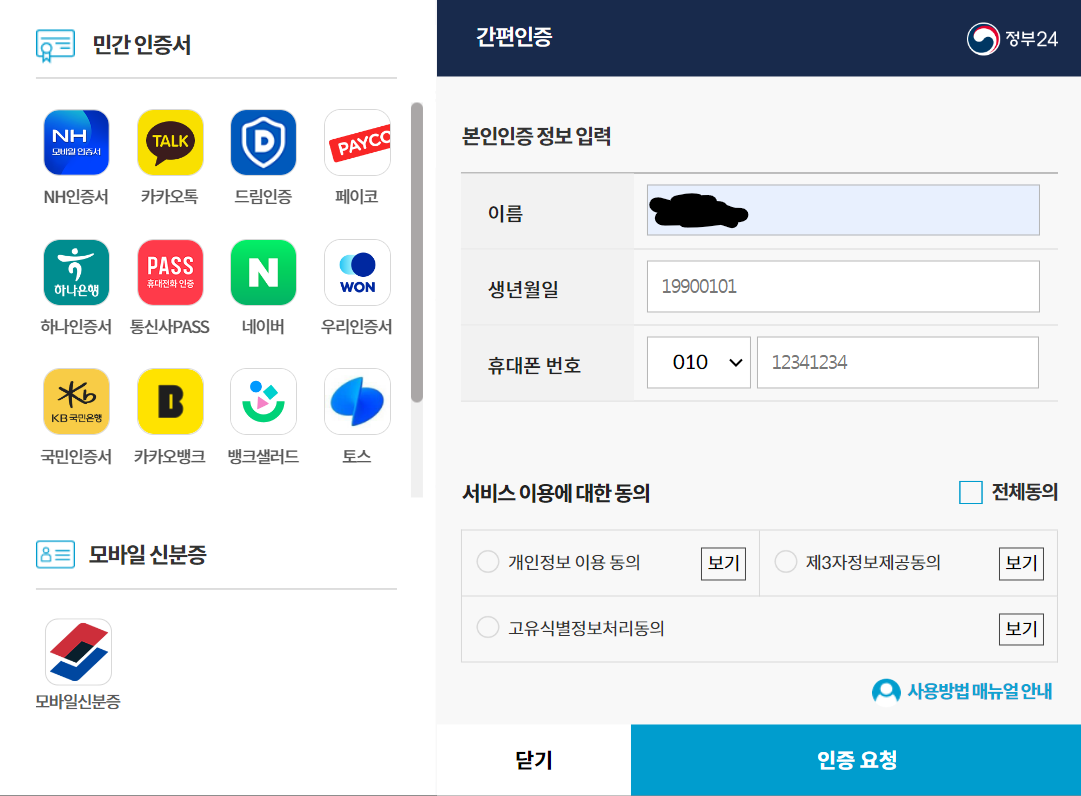Pick PAYCO as authentication method
Screen dimensions: 1081x796
pyautogui.click(x=356, y=142)
